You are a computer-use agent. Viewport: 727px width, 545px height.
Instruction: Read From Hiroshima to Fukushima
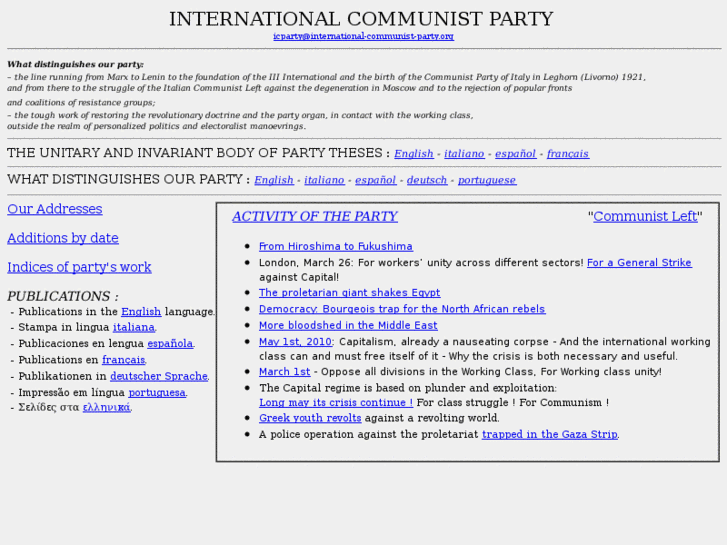pyautogui.click(x=336, y=246)
